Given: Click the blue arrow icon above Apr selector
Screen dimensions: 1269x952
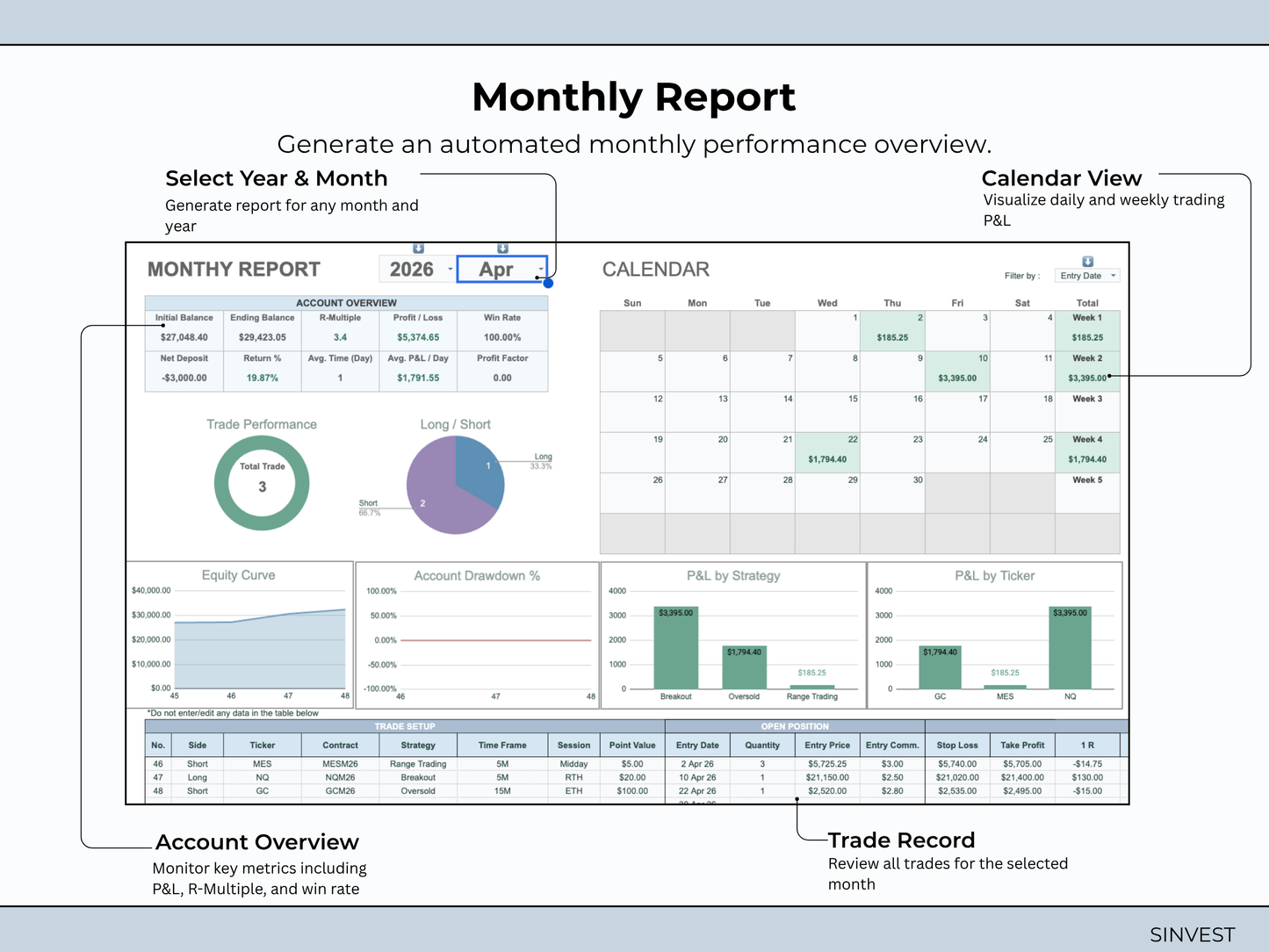Looking at the screenshot, I should click(502, 249).
